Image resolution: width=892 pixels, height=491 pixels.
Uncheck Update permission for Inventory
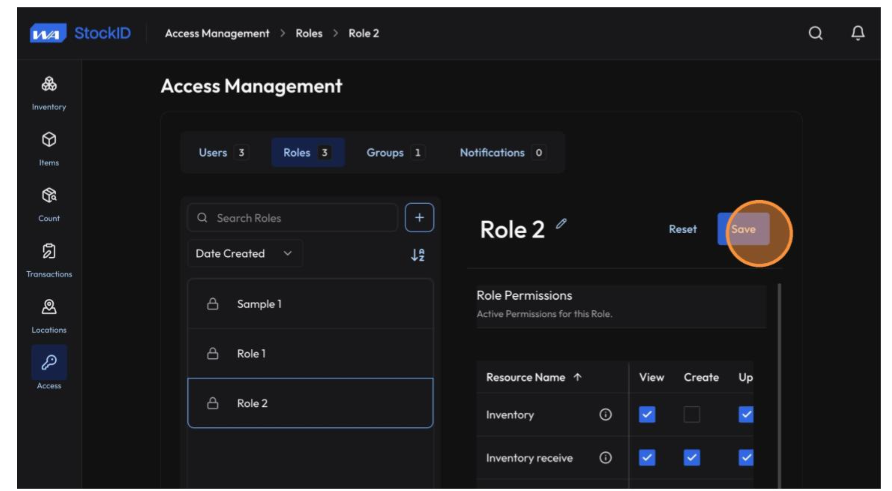pos(745,414)
